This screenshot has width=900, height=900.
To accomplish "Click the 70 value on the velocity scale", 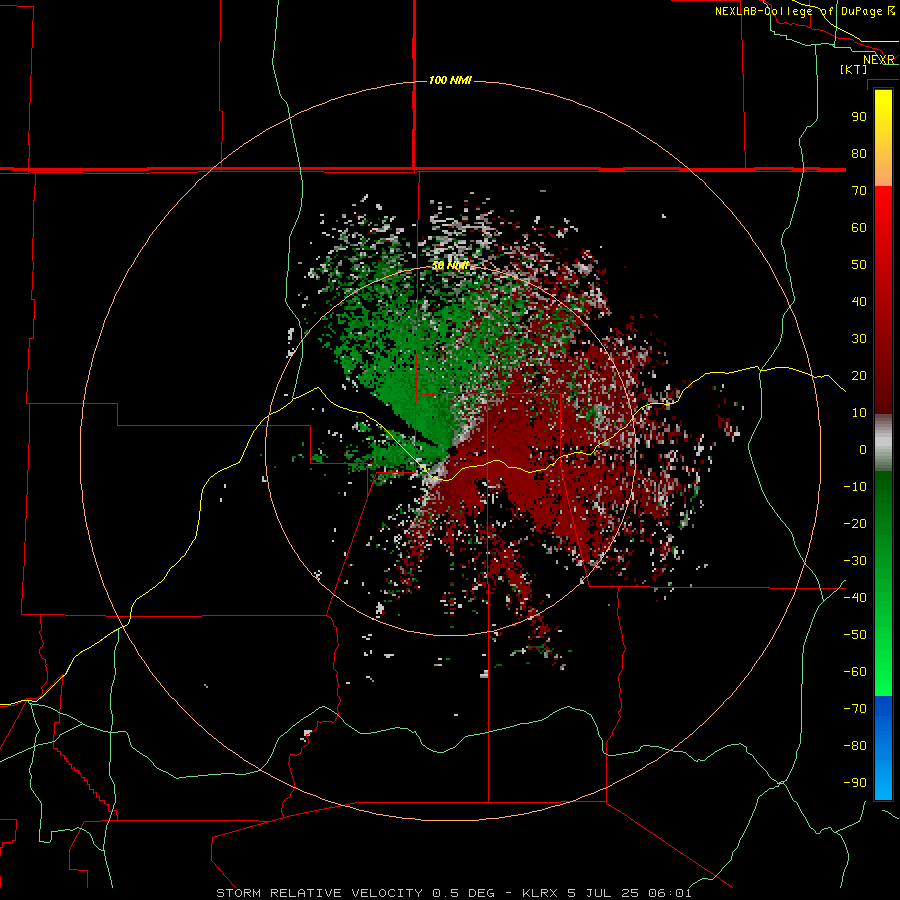I will click(x=859, y=191).
